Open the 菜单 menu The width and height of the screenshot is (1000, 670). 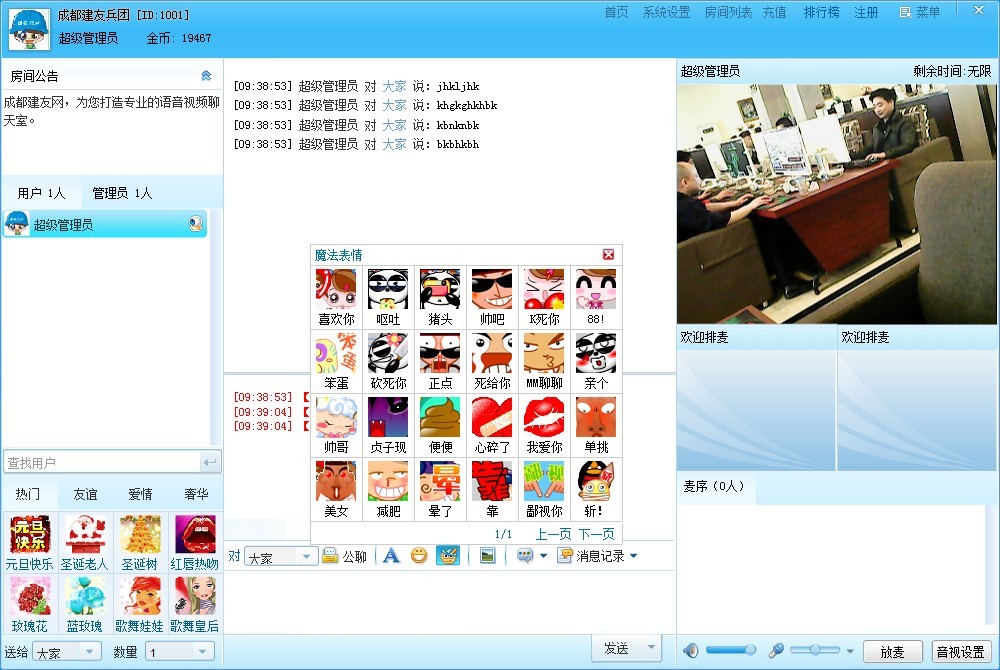(920, 12)
